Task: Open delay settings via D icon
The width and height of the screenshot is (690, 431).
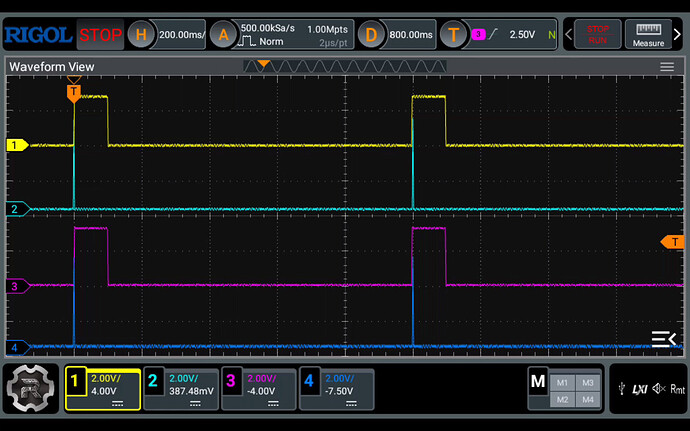Action: tap(372, 35)
